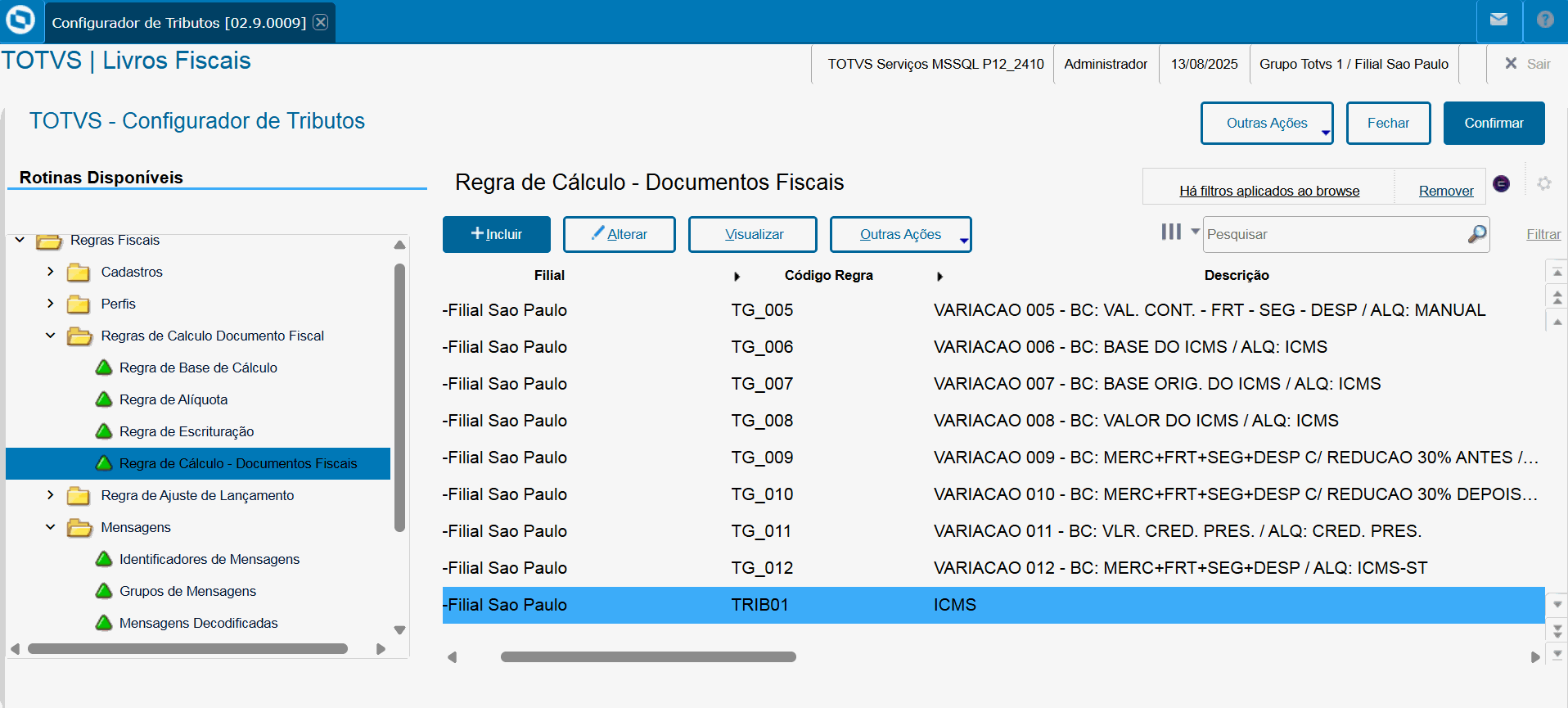Screen dimensions: 1568x708
Task: Open the envelope messages icon
Action: 1498,20
